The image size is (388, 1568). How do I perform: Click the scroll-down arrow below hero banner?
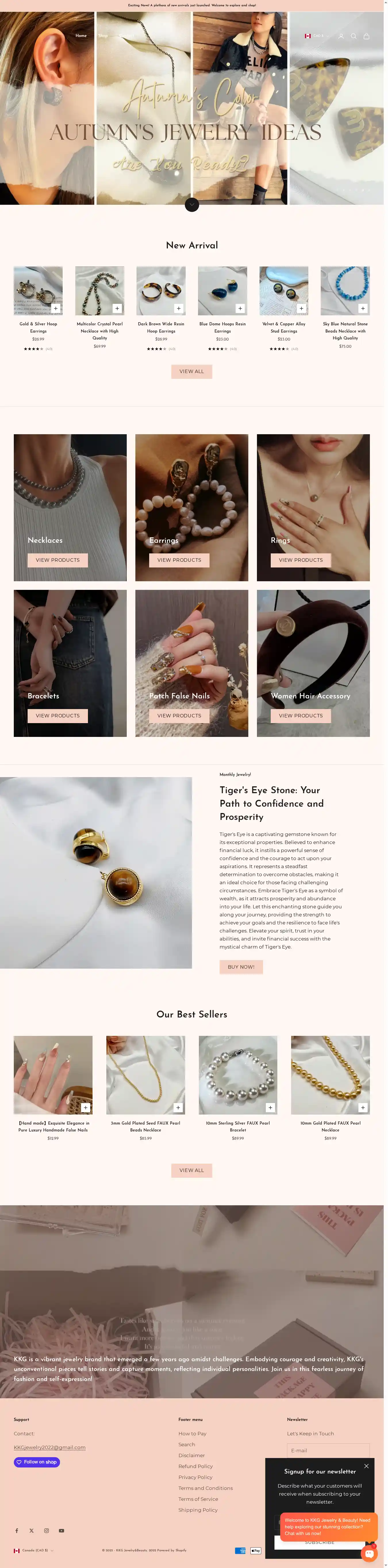point(192,204)
